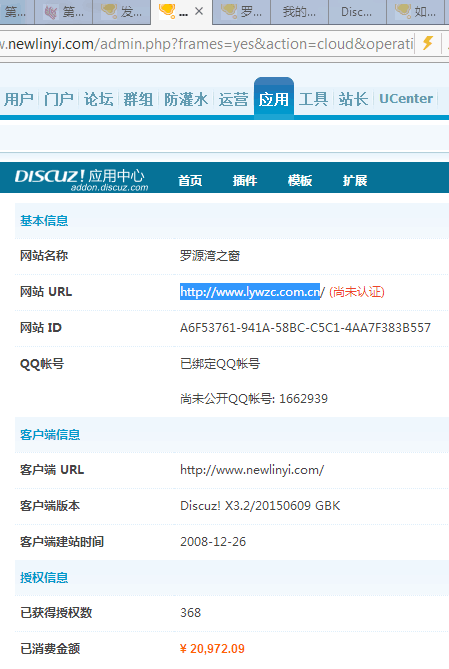Click the client URL http://www.newlinyi.com/
The image size is (449, 669).
[252, 470]
